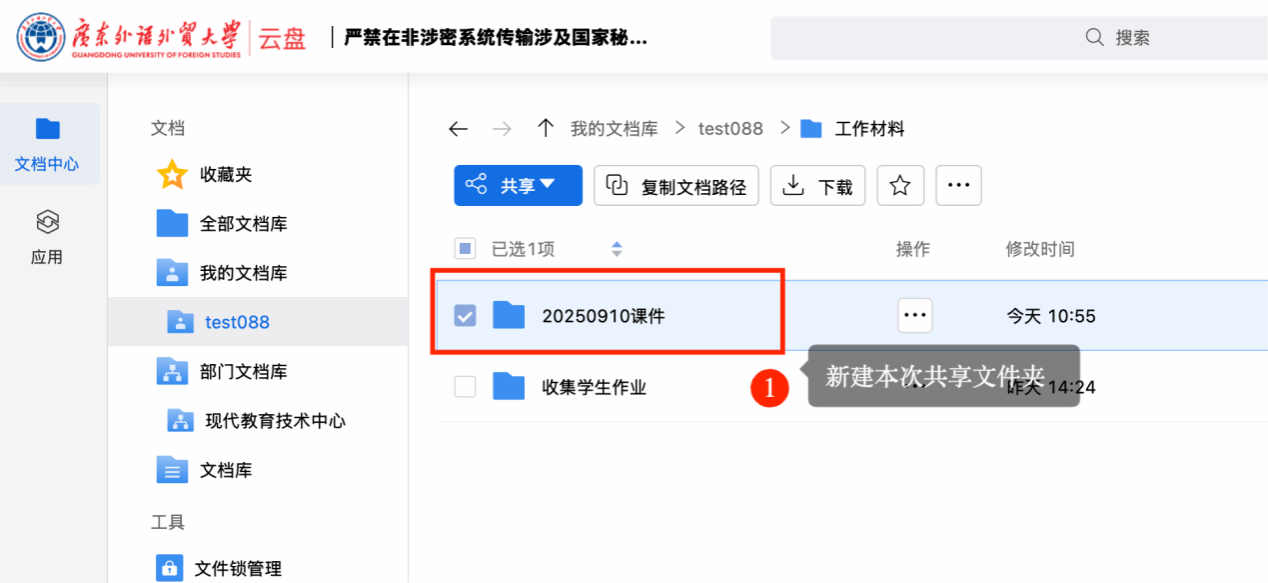Click the 复制文档路径 button
The width and height of the screenshot is (1268, 583).
click(676, 185)
